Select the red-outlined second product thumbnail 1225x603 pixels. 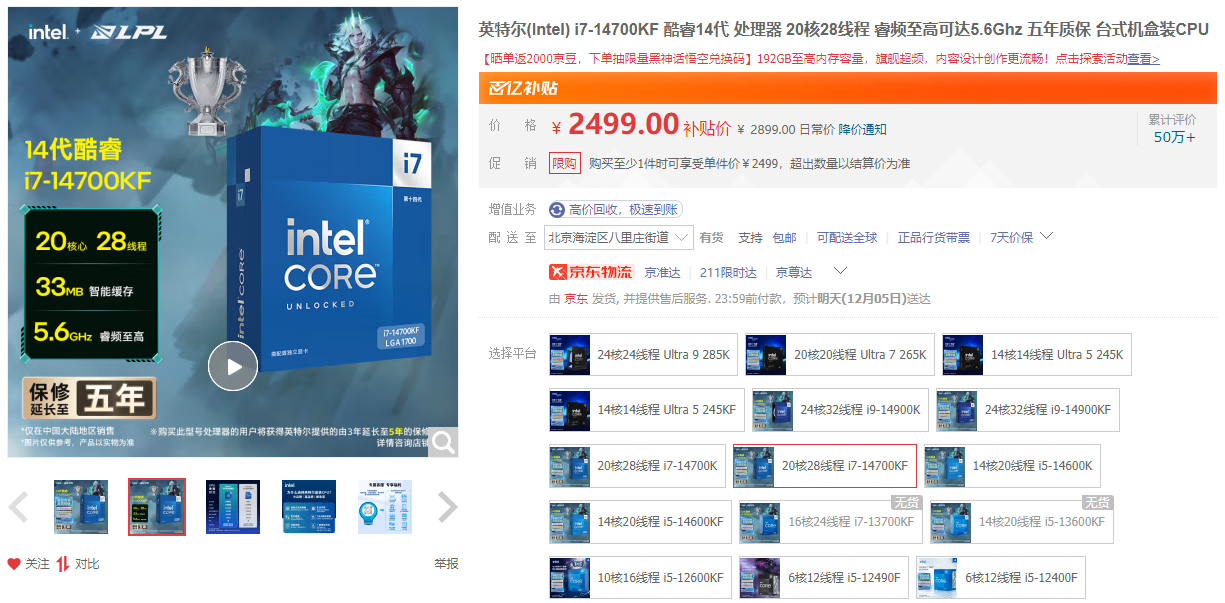(157, 507)
